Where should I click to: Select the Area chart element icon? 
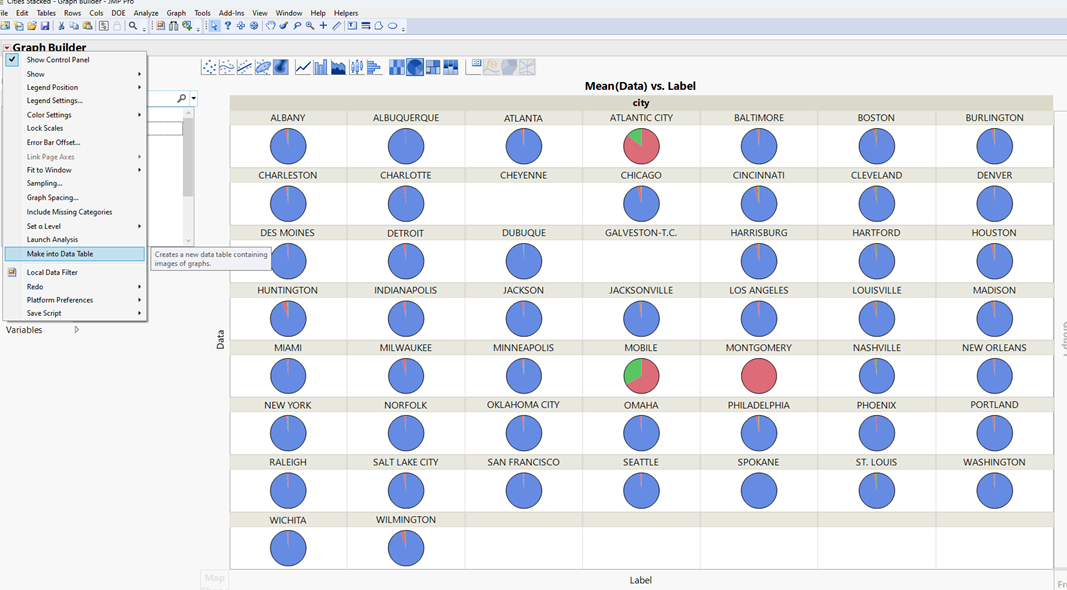coord(340,66)
